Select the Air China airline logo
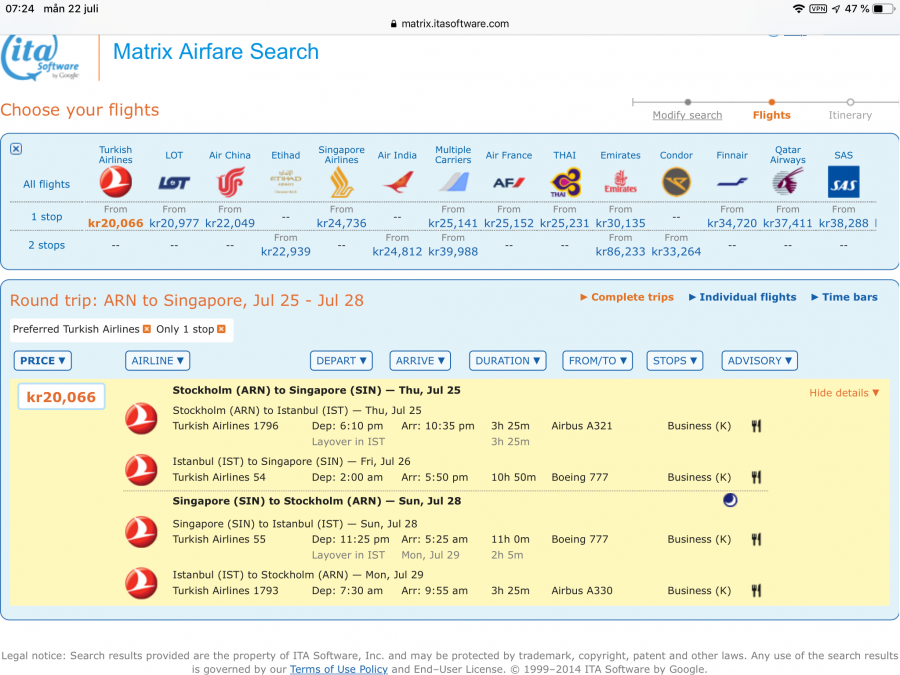 [230, 182]
